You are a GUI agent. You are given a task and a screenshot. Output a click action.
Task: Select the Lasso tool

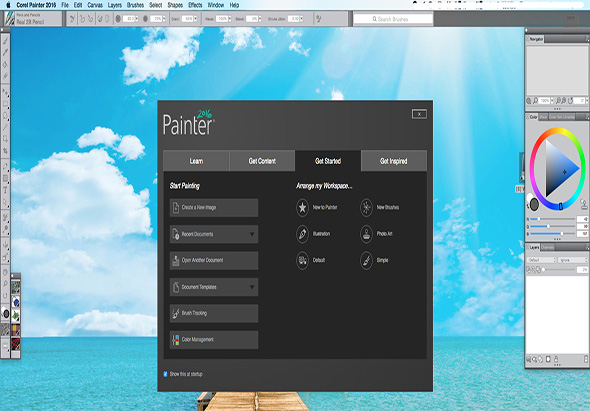coord(6,116)
